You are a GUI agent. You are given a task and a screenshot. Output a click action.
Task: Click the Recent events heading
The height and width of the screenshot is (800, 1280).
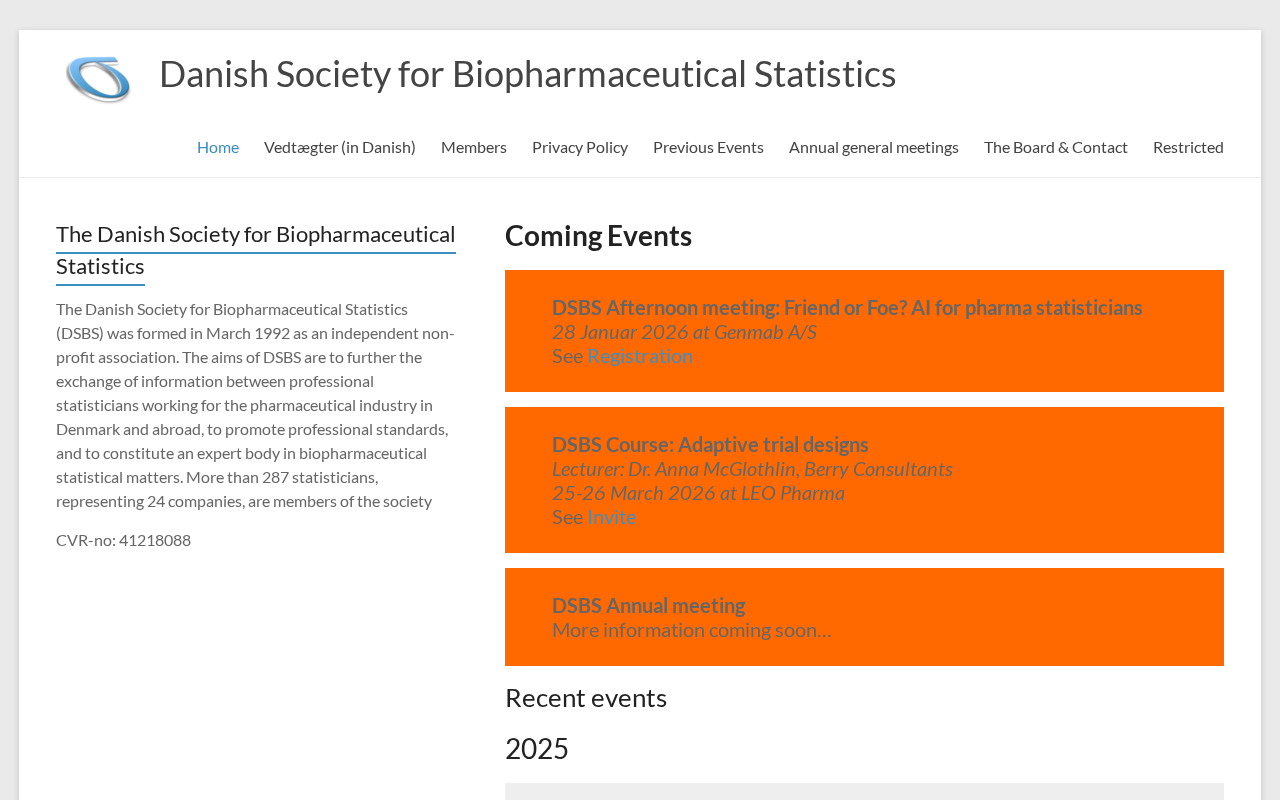[x=586, y=698]
